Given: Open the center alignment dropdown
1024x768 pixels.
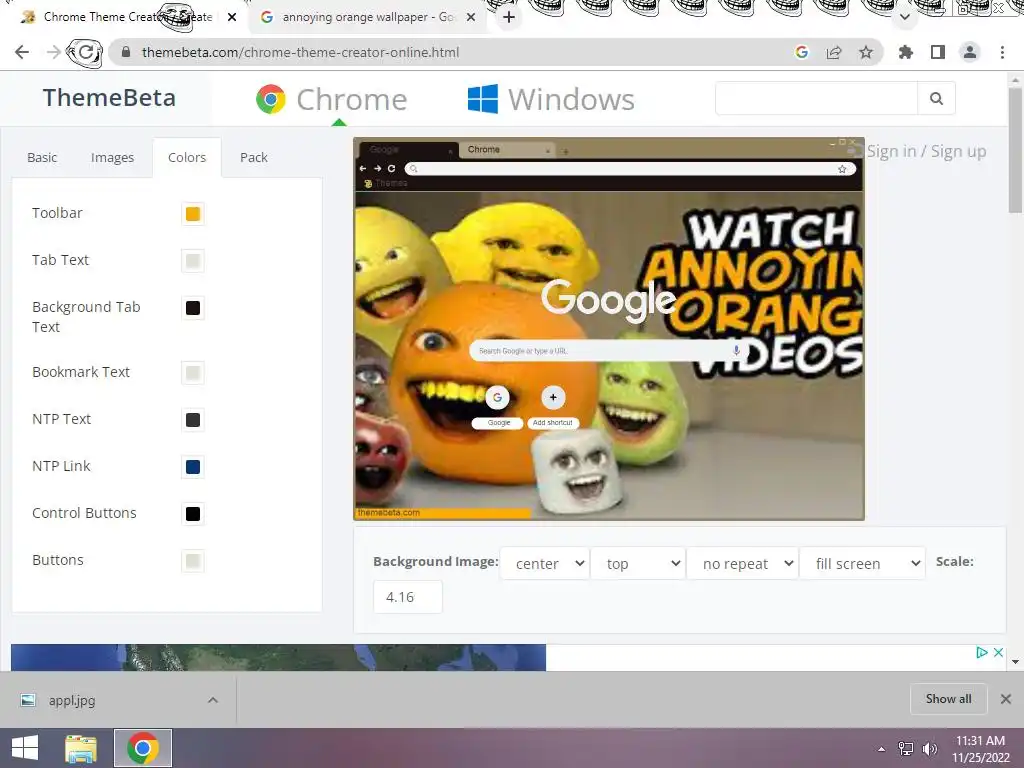Looking at the screenshot, I should 545,563.
